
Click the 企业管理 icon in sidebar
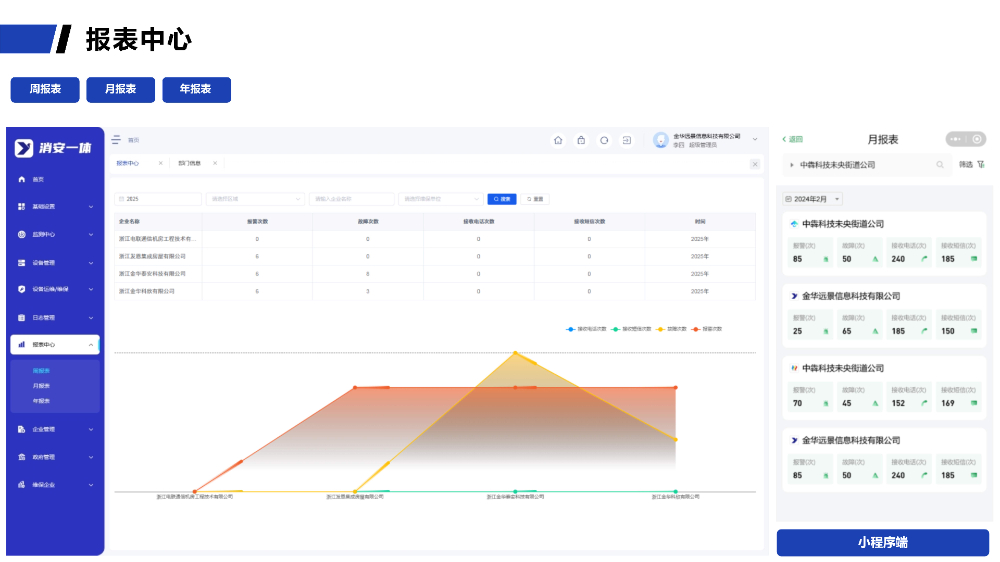[x=22, y=429]
